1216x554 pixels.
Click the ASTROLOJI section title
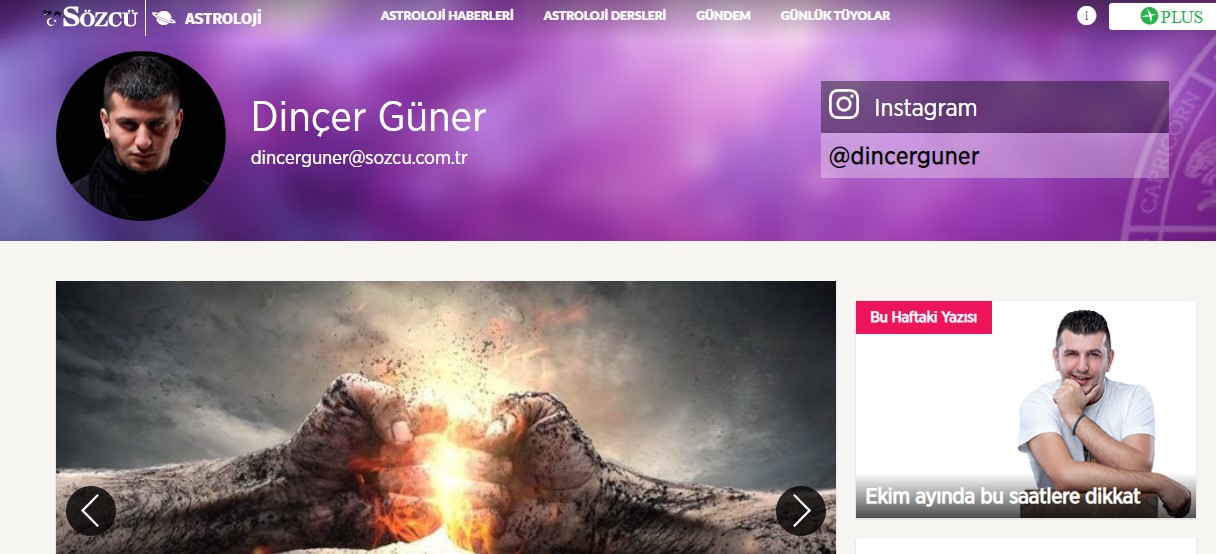pyautogui.click(x=223, y=17)
